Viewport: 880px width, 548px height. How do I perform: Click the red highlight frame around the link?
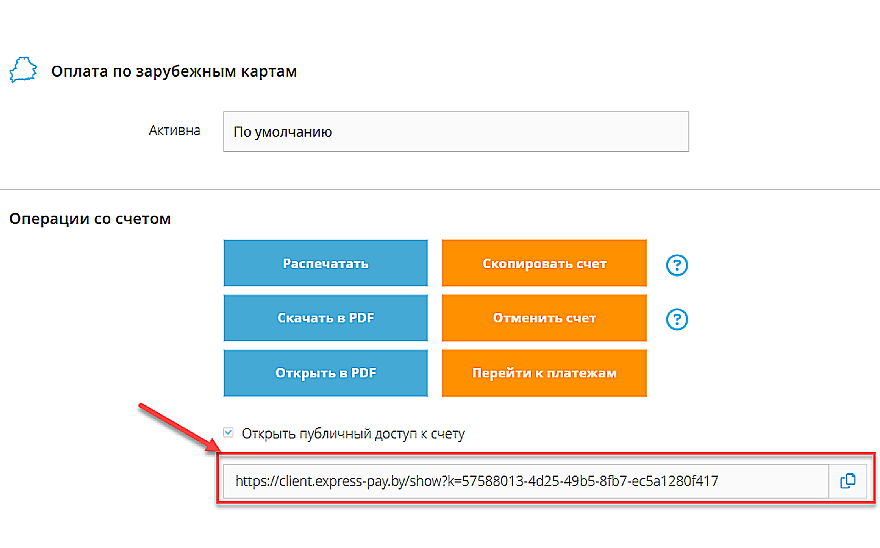(x=540, y=454)
